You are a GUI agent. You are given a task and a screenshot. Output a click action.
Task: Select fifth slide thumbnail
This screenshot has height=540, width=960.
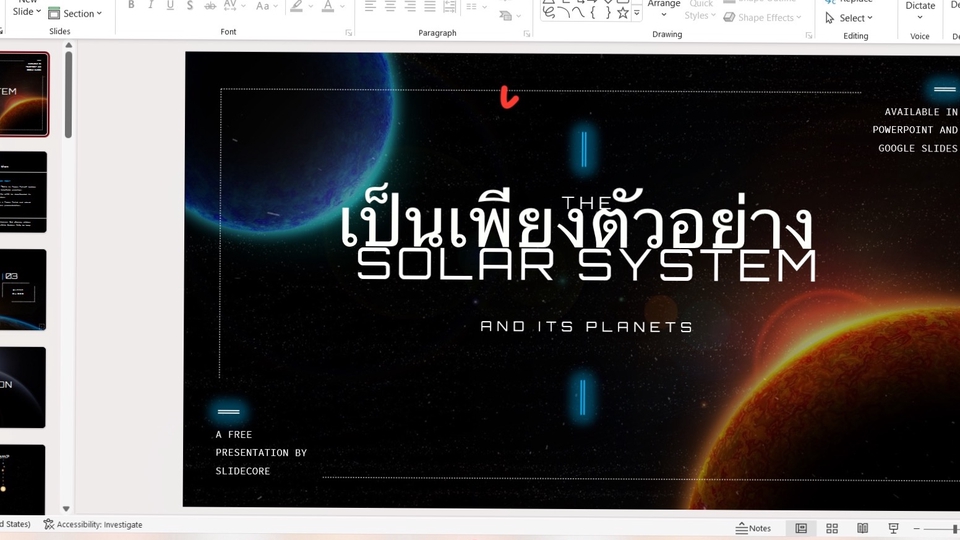point(22,479)
